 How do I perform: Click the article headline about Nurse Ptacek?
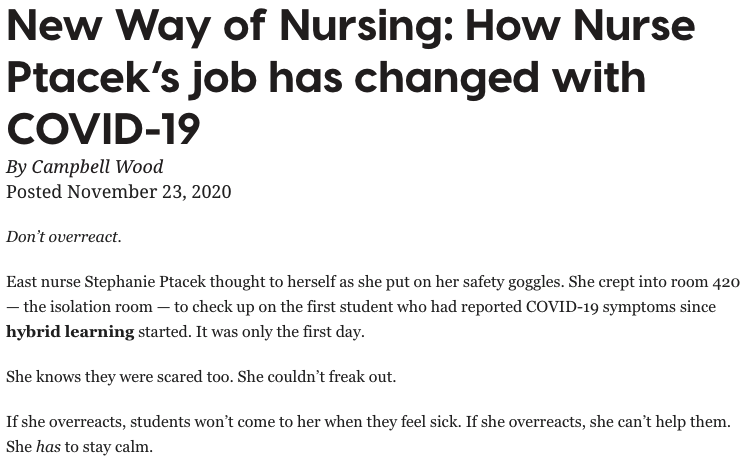[x=351, y=77]
